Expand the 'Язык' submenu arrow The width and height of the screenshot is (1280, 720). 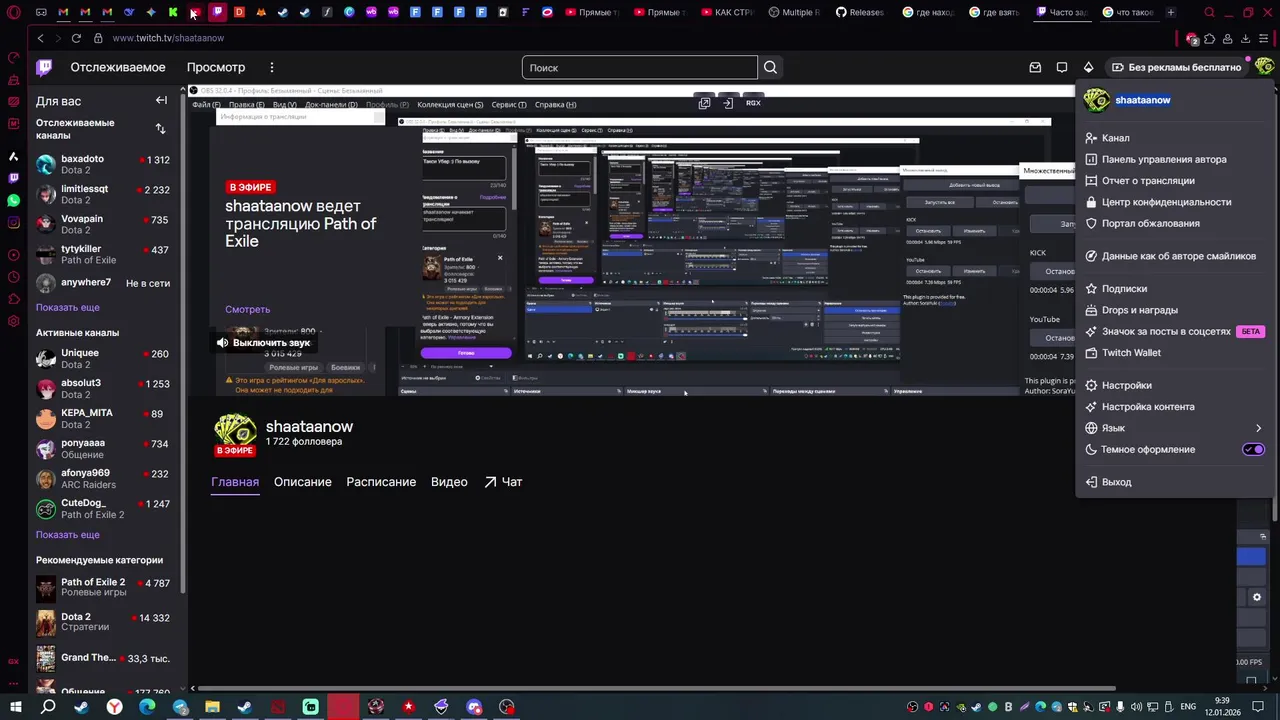(x=1258, y=428)
